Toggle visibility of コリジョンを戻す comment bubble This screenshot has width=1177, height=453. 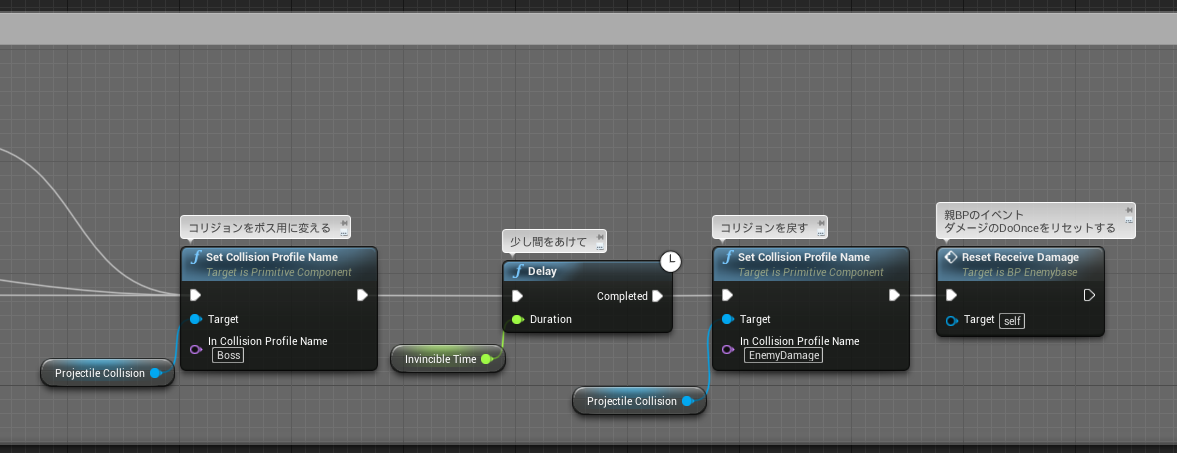tap(820, 233)
